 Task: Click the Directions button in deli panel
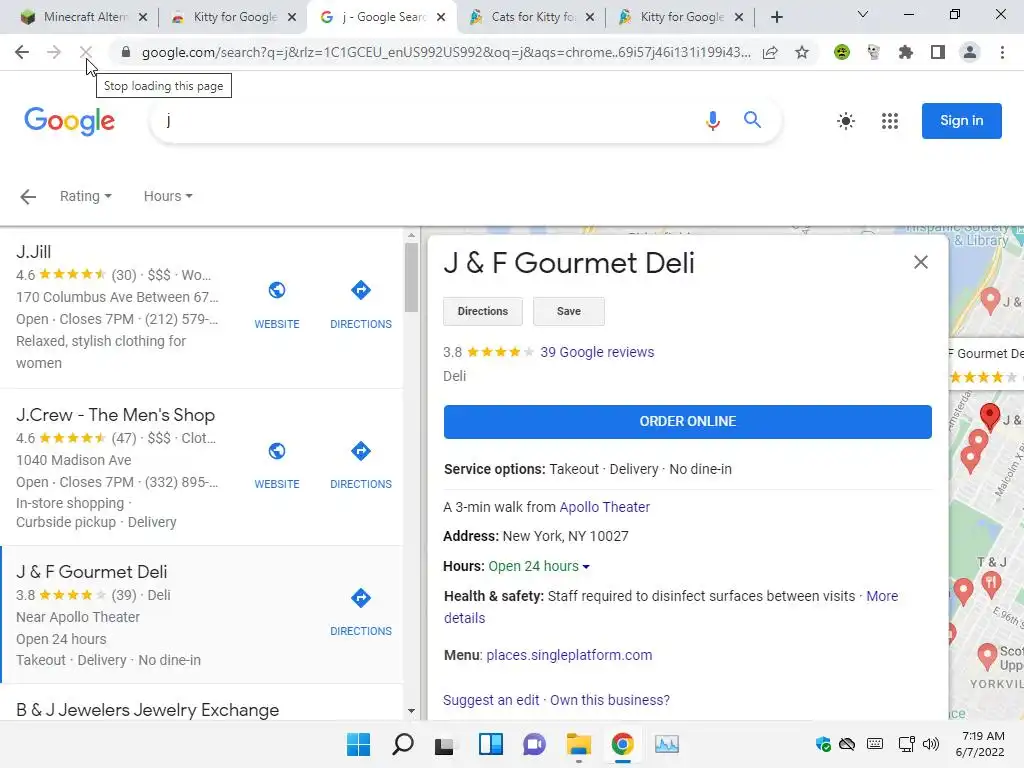click(483, 312)
